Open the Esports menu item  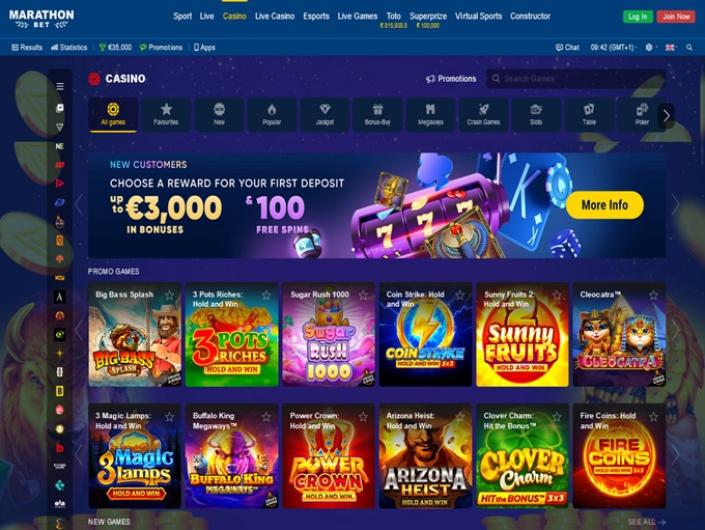click(316, 16)
